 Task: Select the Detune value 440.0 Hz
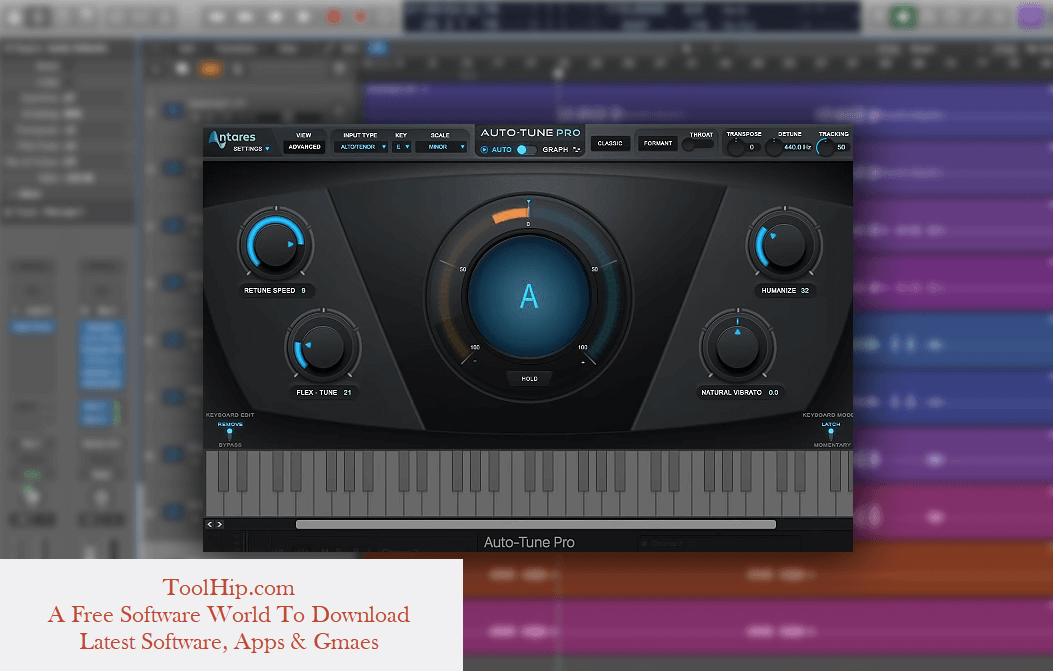[x=797, y=147]
